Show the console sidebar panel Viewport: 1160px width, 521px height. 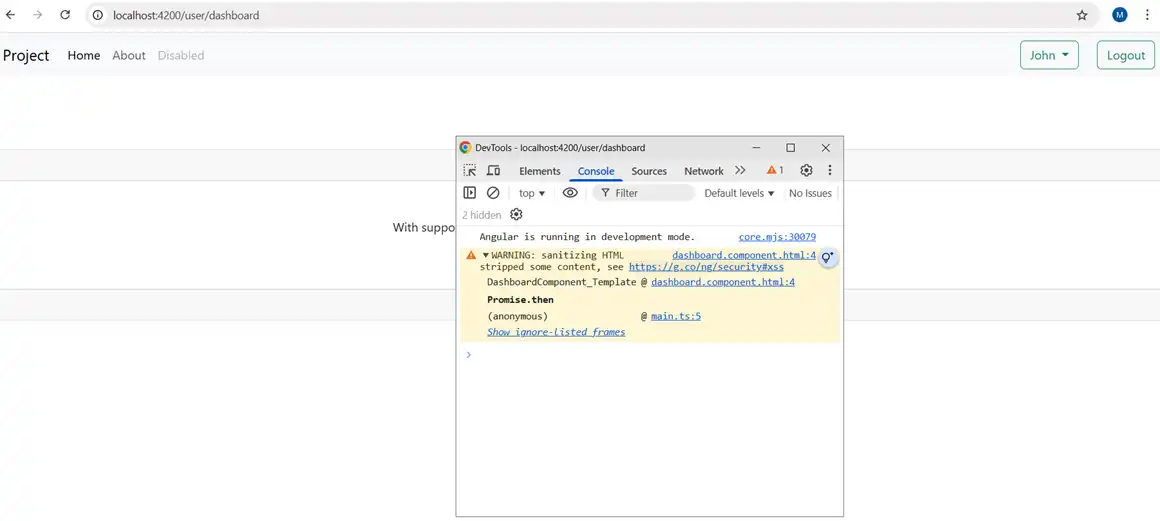tap(469, 193)
